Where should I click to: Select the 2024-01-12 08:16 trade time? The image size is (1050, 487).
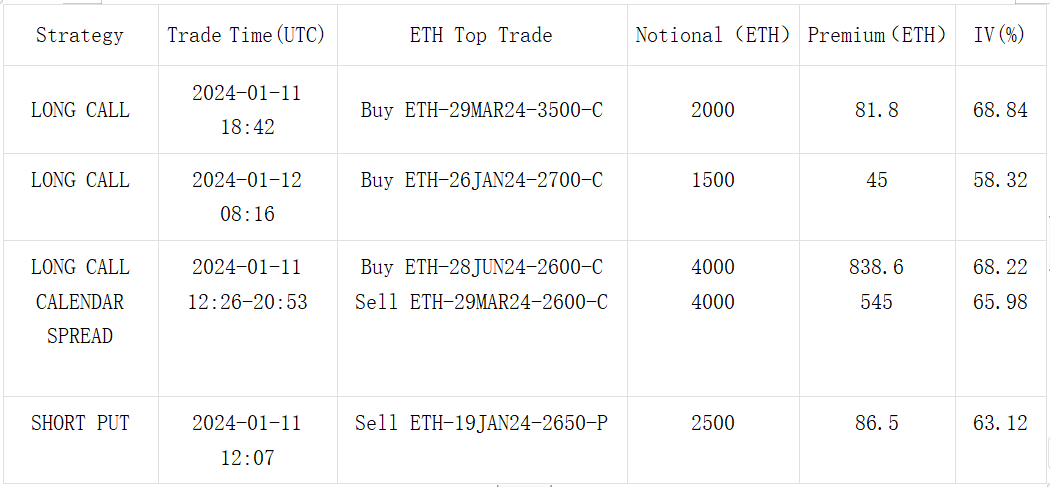click(x=247, y=197)
